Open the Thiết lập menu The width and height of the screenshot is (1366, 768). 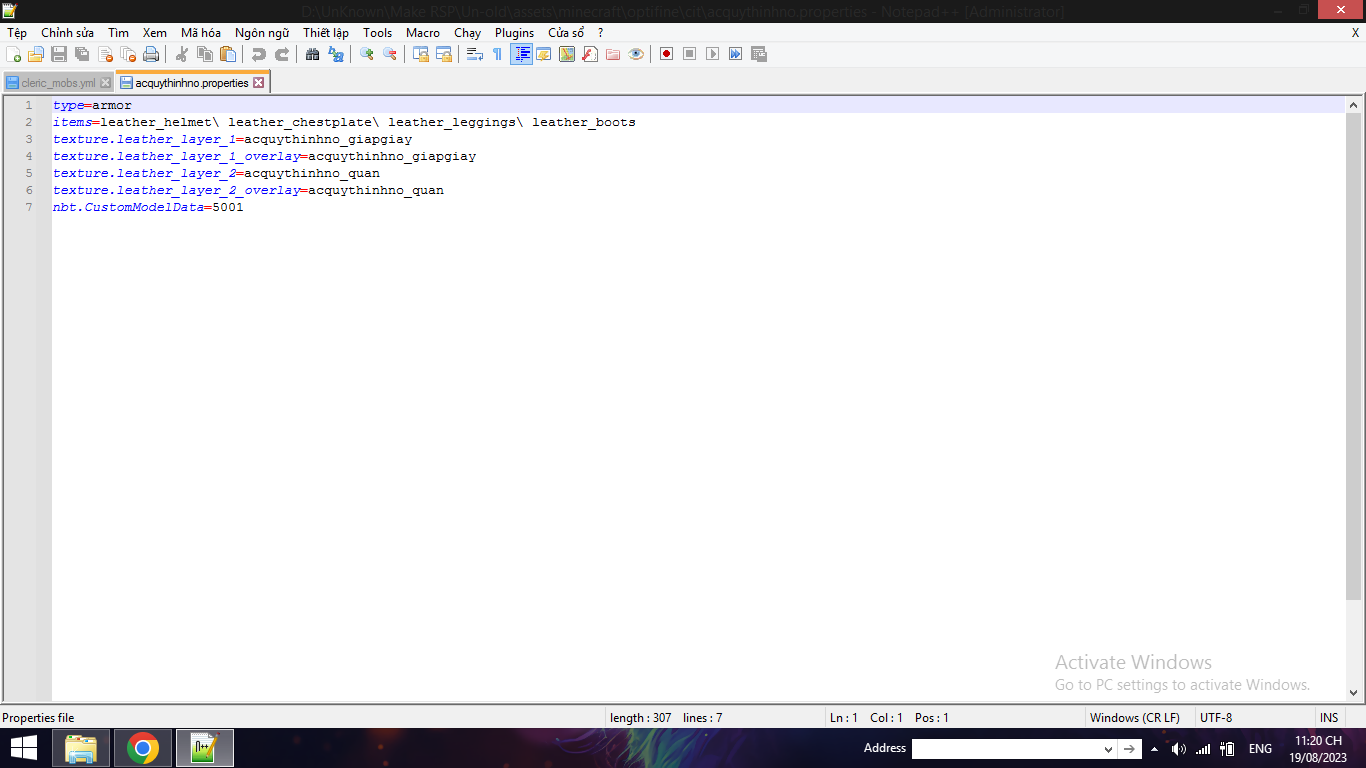tap(326, 33)
